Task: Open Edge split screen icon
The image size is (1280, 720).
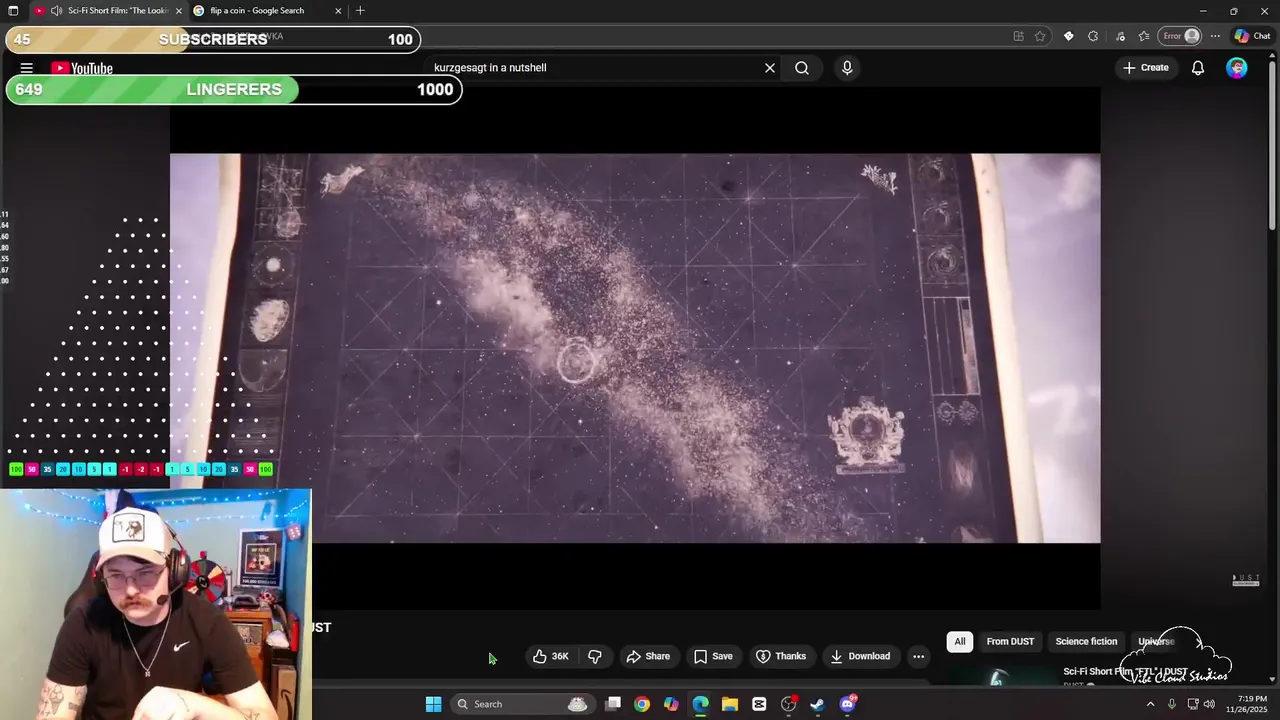Action: tap(1019, 36)
